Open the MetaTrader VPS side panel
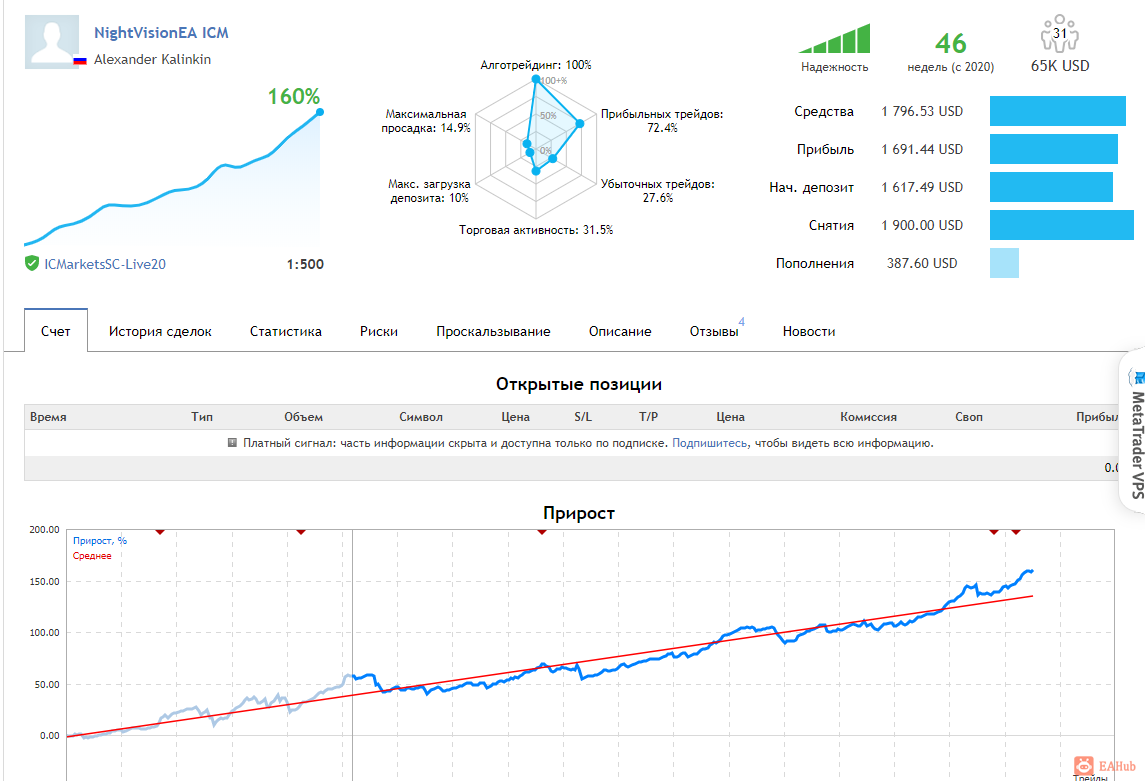Image resolution: width=1145 pixels, height=781 pixels. [x=1133, y=432]
